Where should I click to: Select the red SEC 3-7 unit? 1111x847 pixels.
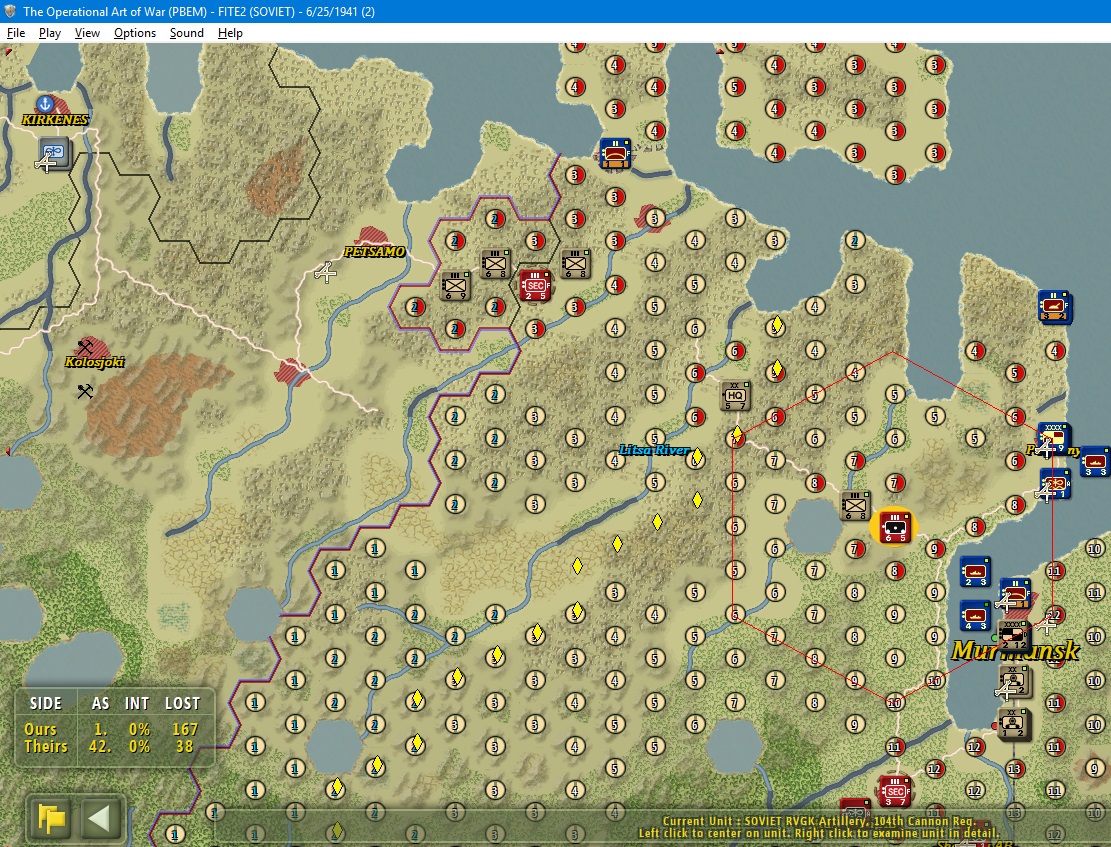coord(894,791)
